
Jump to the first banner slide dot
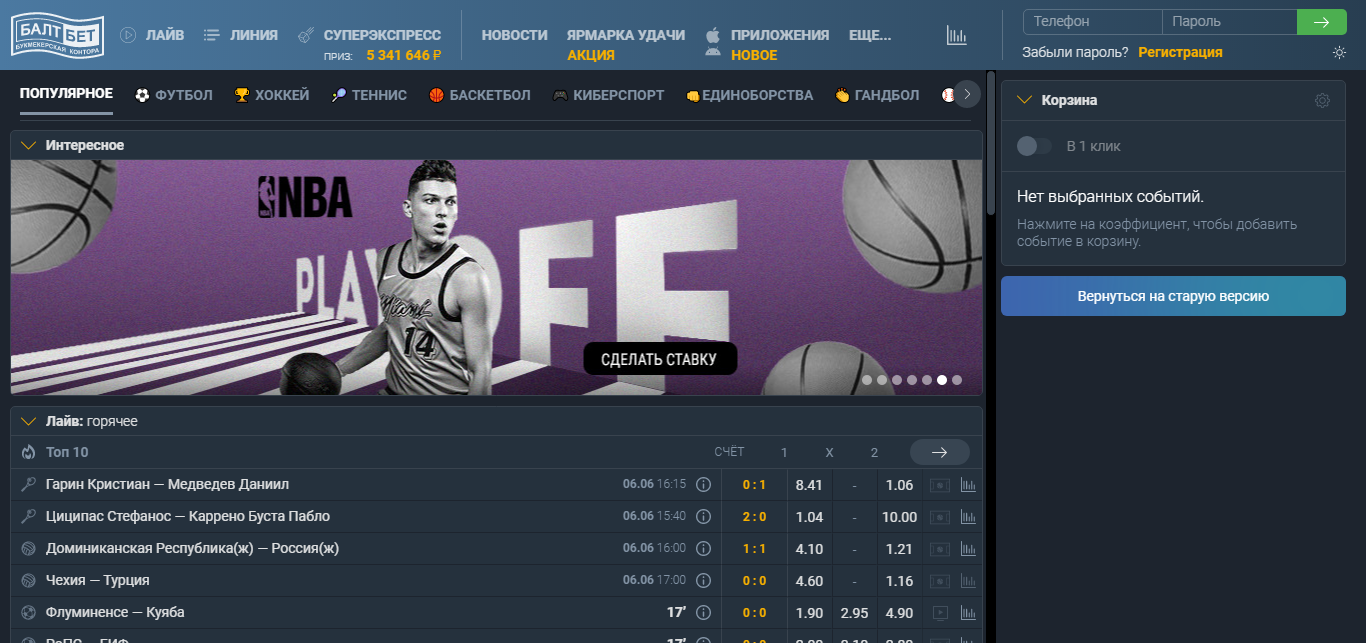pyautogui.click(x=867, y=380)
